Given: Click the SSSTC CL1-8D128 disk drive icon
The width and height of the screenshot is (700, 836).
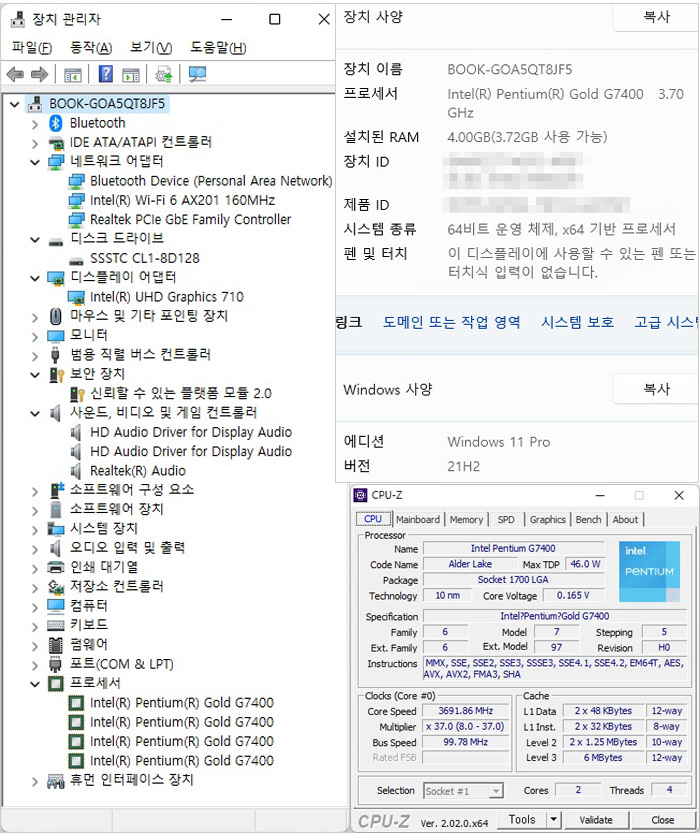Looking at the screenshot, I should tap(76, 260).
